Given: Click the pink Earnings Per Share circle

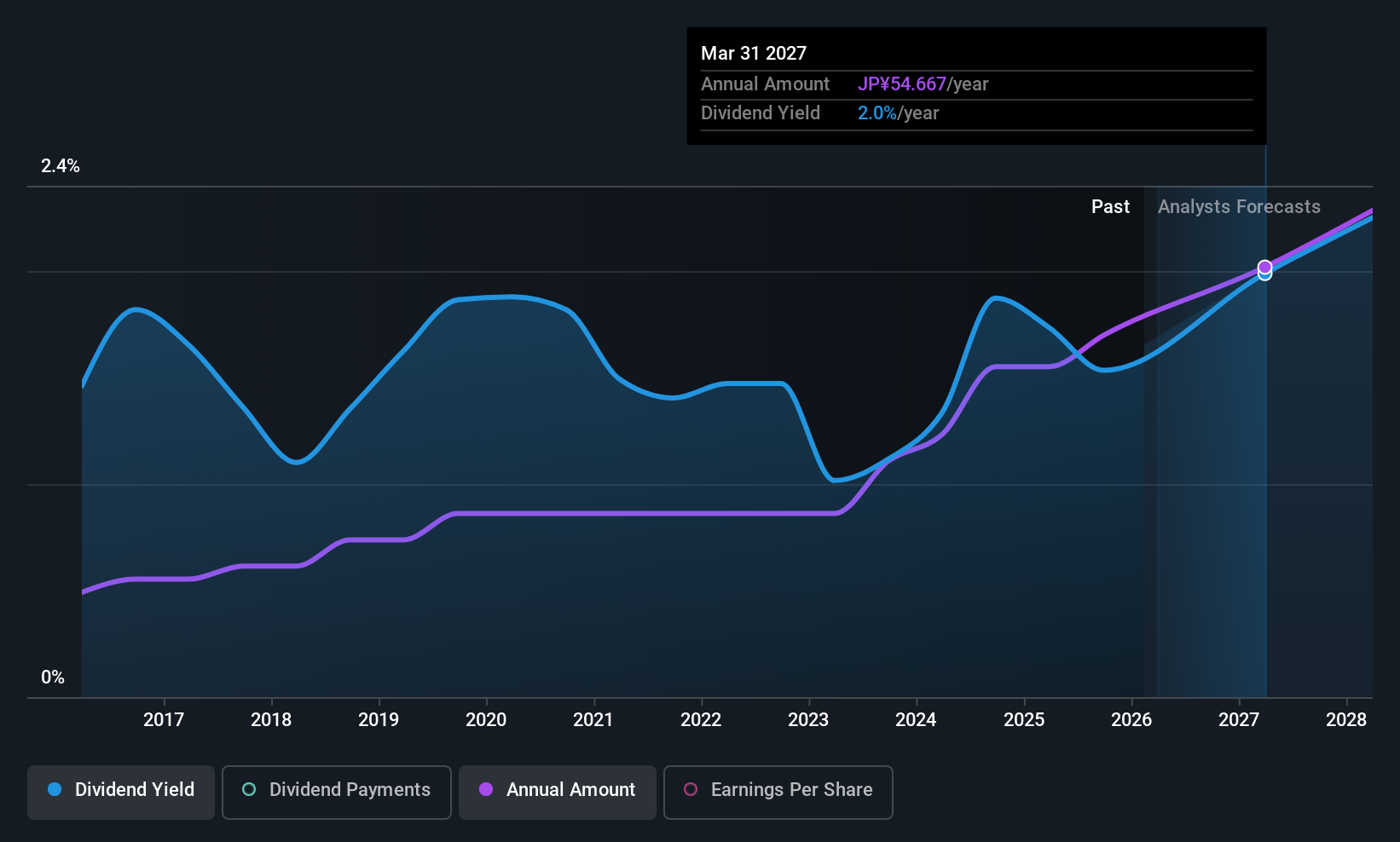Looking at the screenshot, I should tap(691, 789).
